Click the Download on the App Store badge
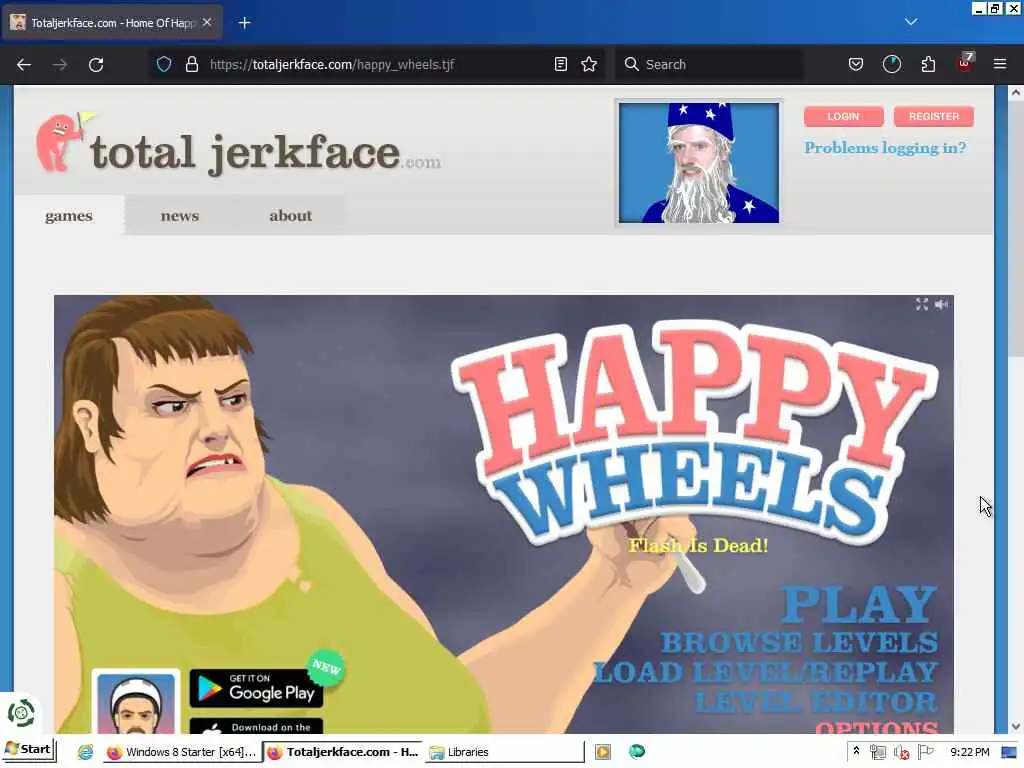Viewport: 1024px width, 768px height. coord(257,726)
